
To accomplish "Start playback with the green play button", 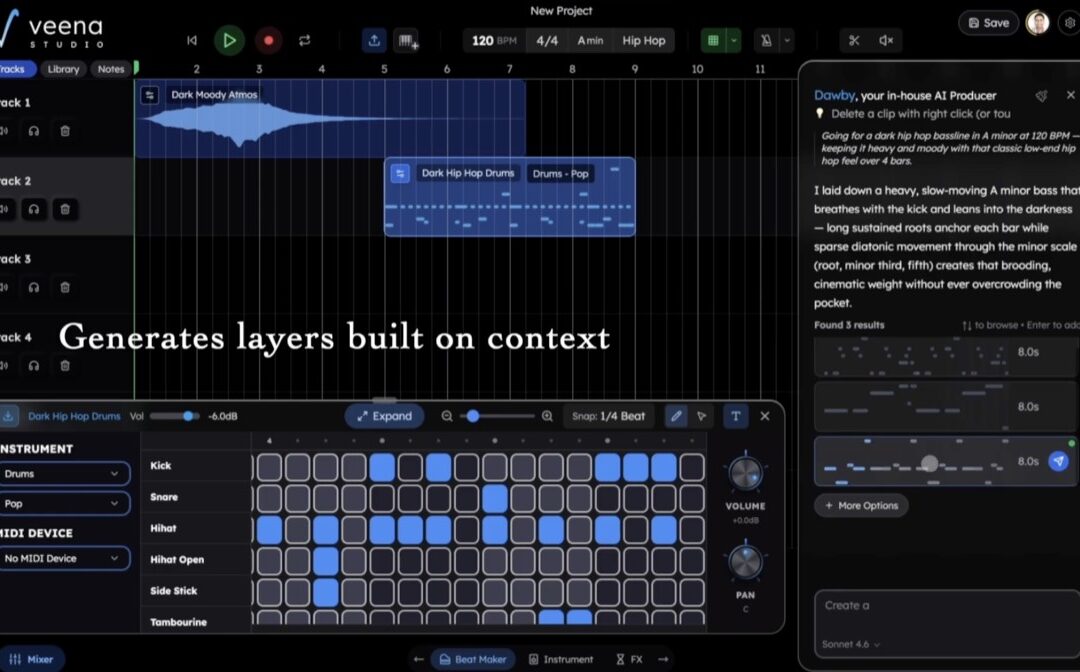I will [x=229, y=41].
